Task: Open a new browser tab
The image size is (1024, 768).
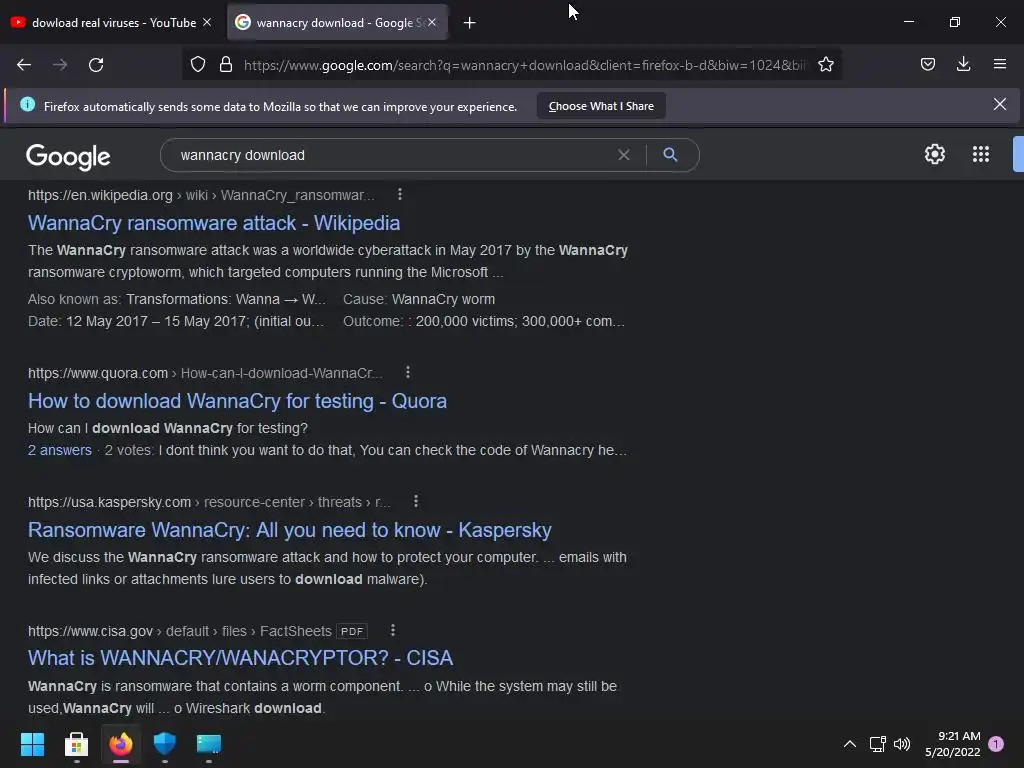Action: pos(470,23)
